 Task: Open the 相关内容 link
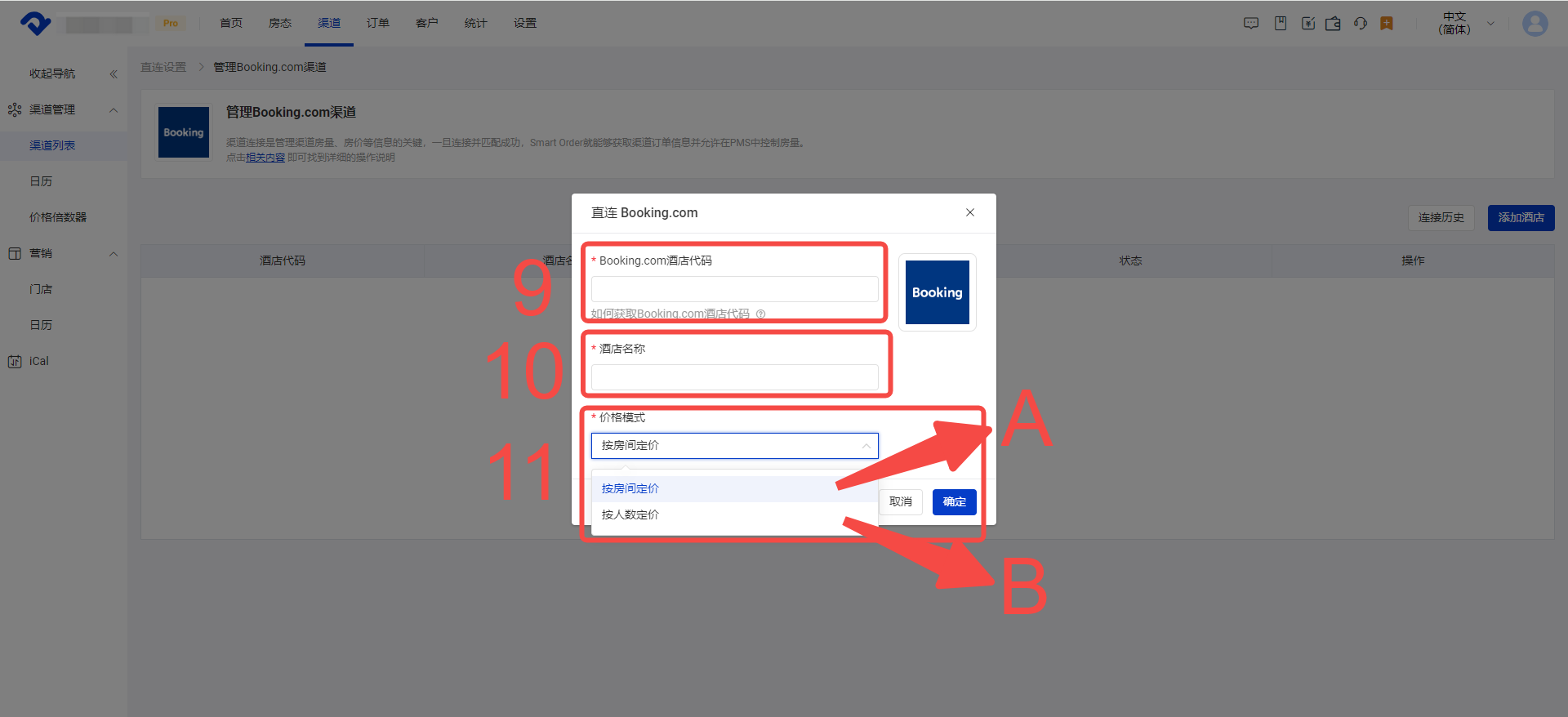pos(265,158)
